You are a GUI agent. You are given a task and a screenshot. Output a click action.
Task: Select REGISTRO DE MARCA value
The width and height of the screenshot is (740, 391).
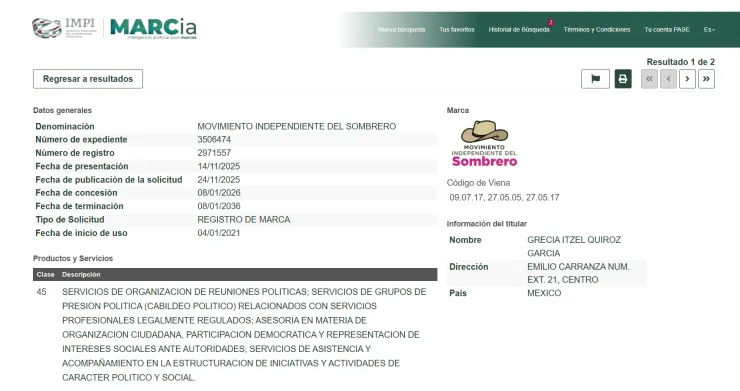tap(244, 219)
